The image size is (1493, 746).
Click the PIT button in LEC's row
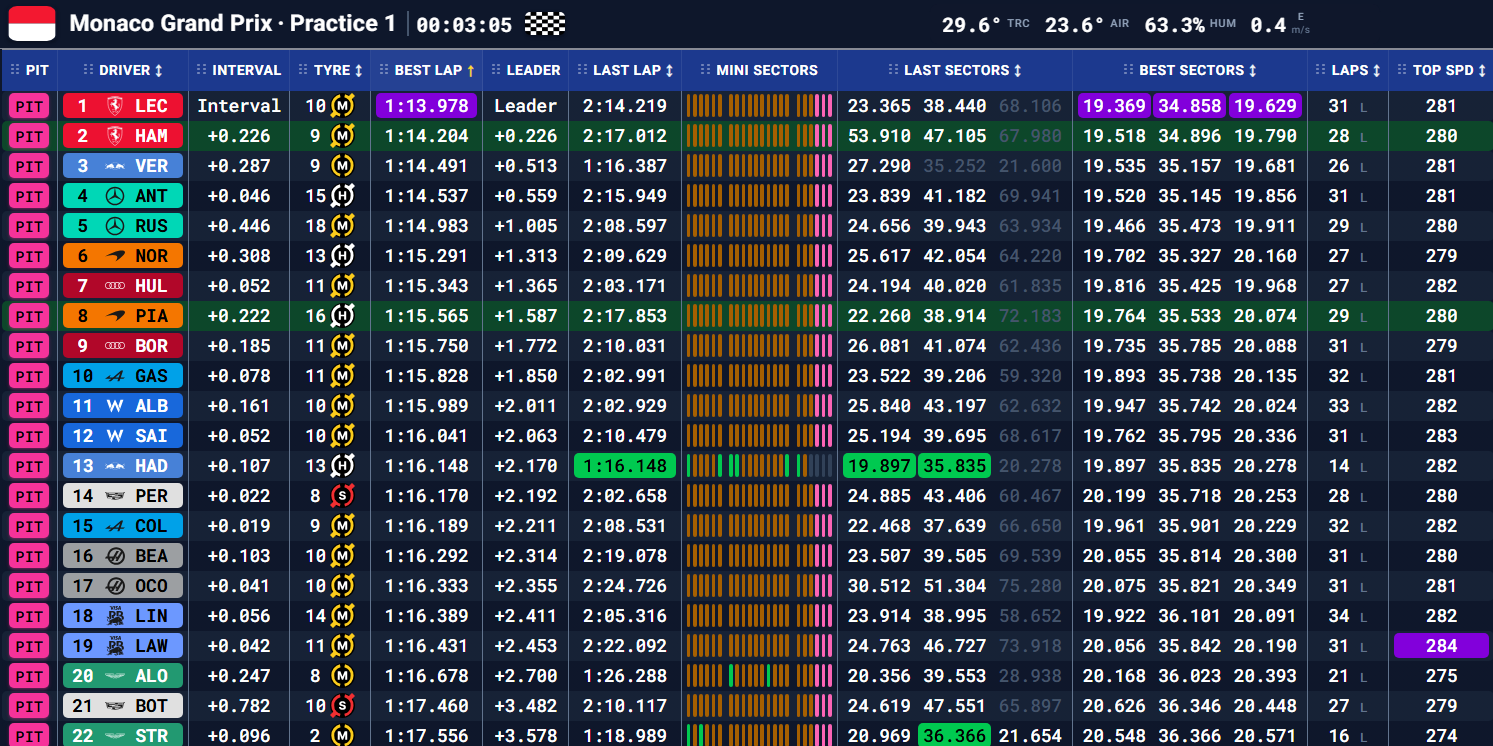(29, 106)
